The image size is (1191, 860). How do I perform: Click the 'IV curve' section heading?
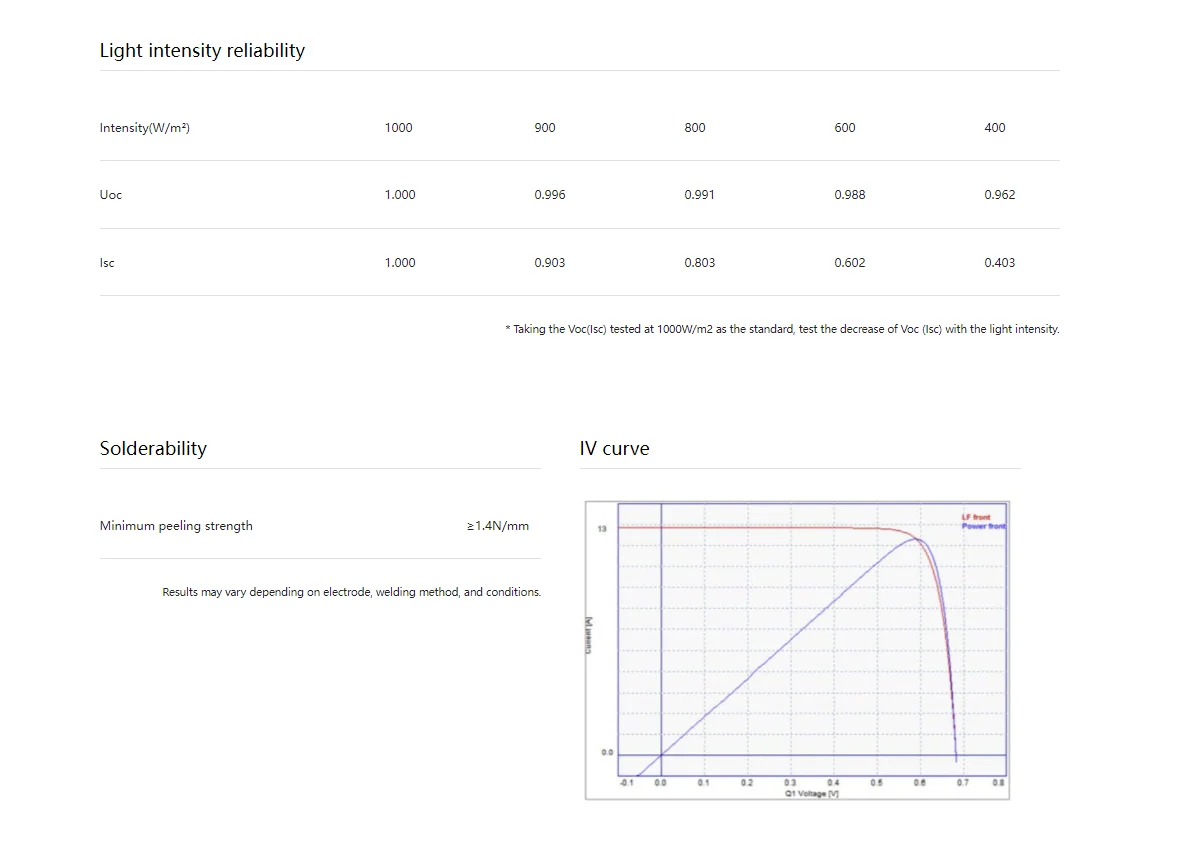(614, 449)
